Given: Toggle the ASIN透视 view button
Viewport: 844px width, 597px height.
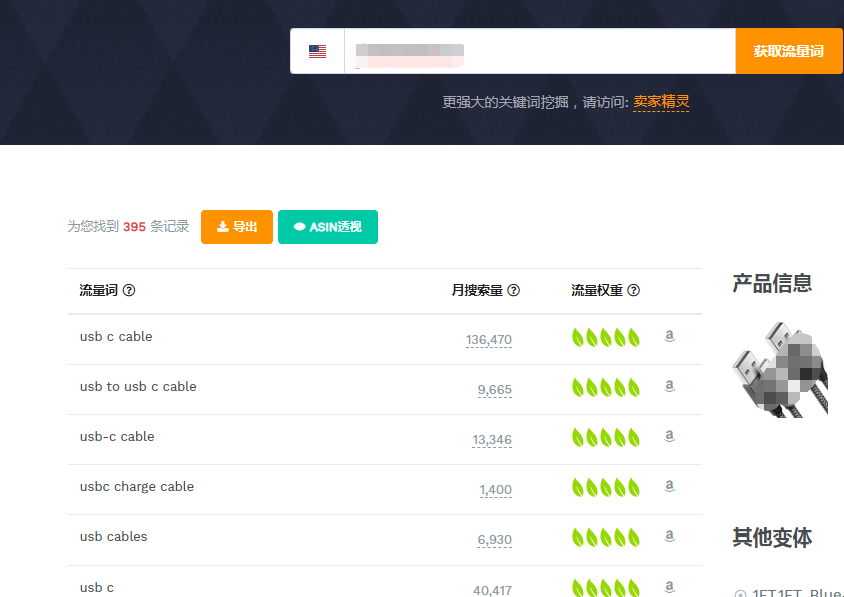Looking at the screenshot, I should click(x=328, y=227).
